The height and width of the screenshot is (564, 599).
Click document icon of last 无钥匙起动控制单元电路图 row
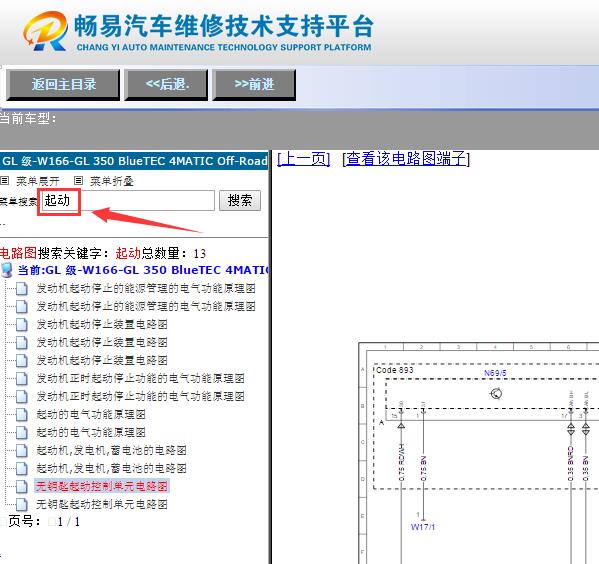tap(22, 504)
